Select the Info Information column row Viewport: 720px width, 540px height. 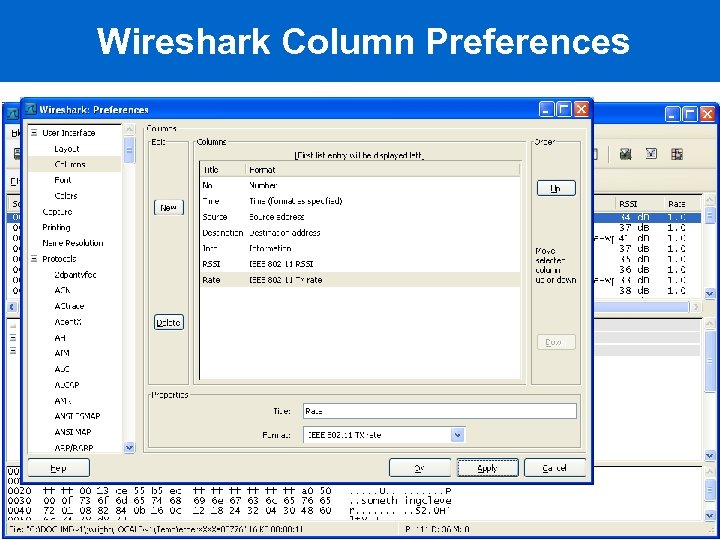pos(360,248)
